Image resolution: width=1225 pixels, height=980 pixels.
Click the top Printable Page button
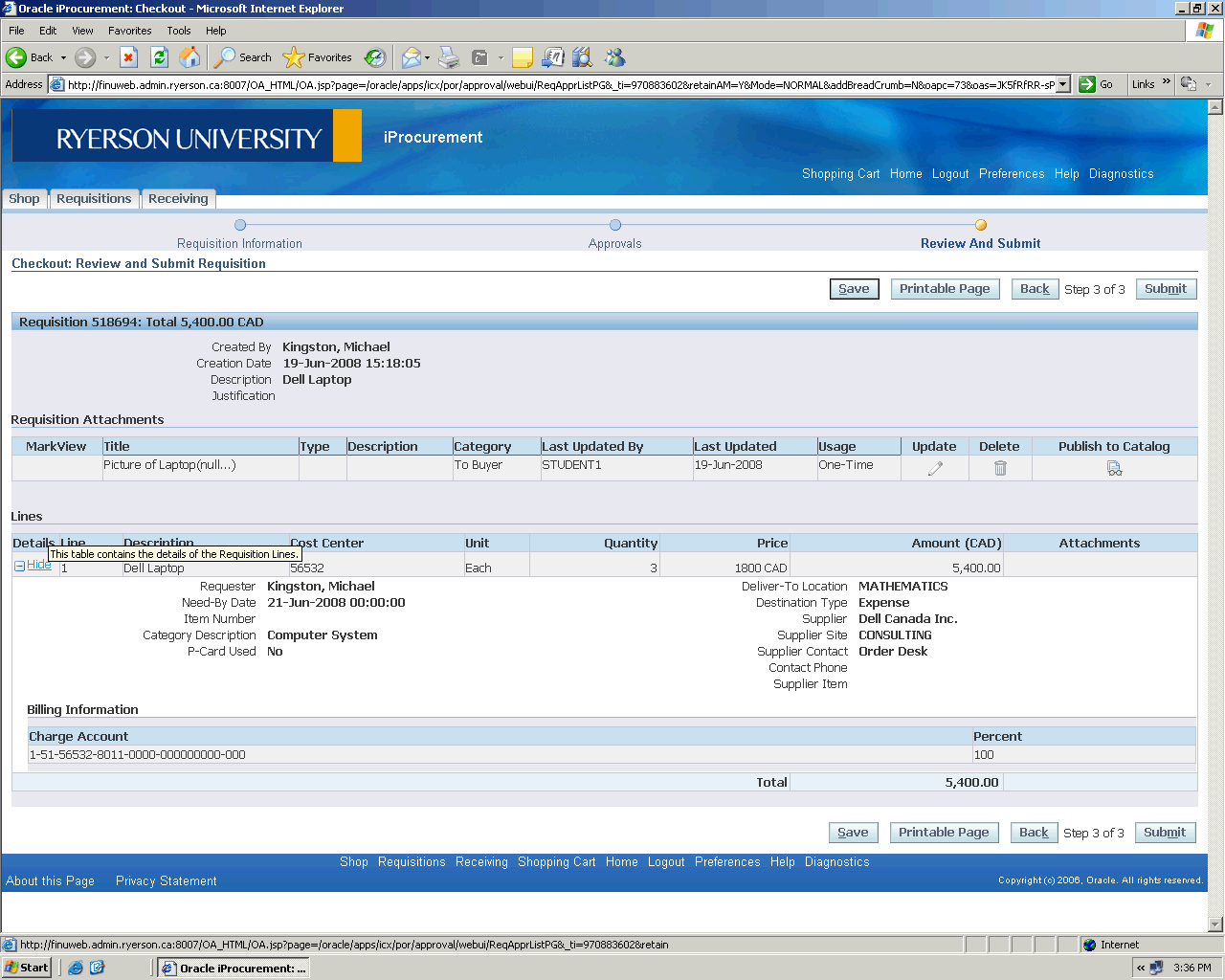[945, 289]
